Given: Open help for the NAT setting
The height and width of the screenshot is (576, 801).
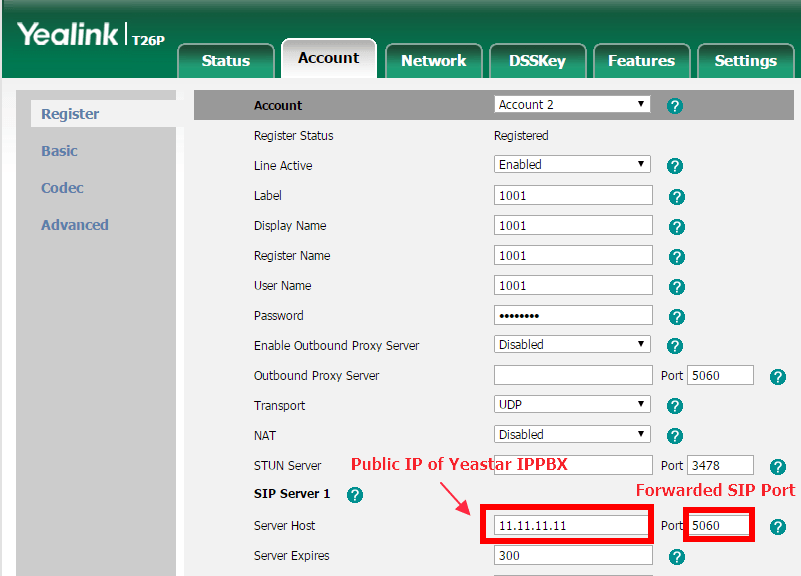Looking at the screenshot, I should click(675, 435).
